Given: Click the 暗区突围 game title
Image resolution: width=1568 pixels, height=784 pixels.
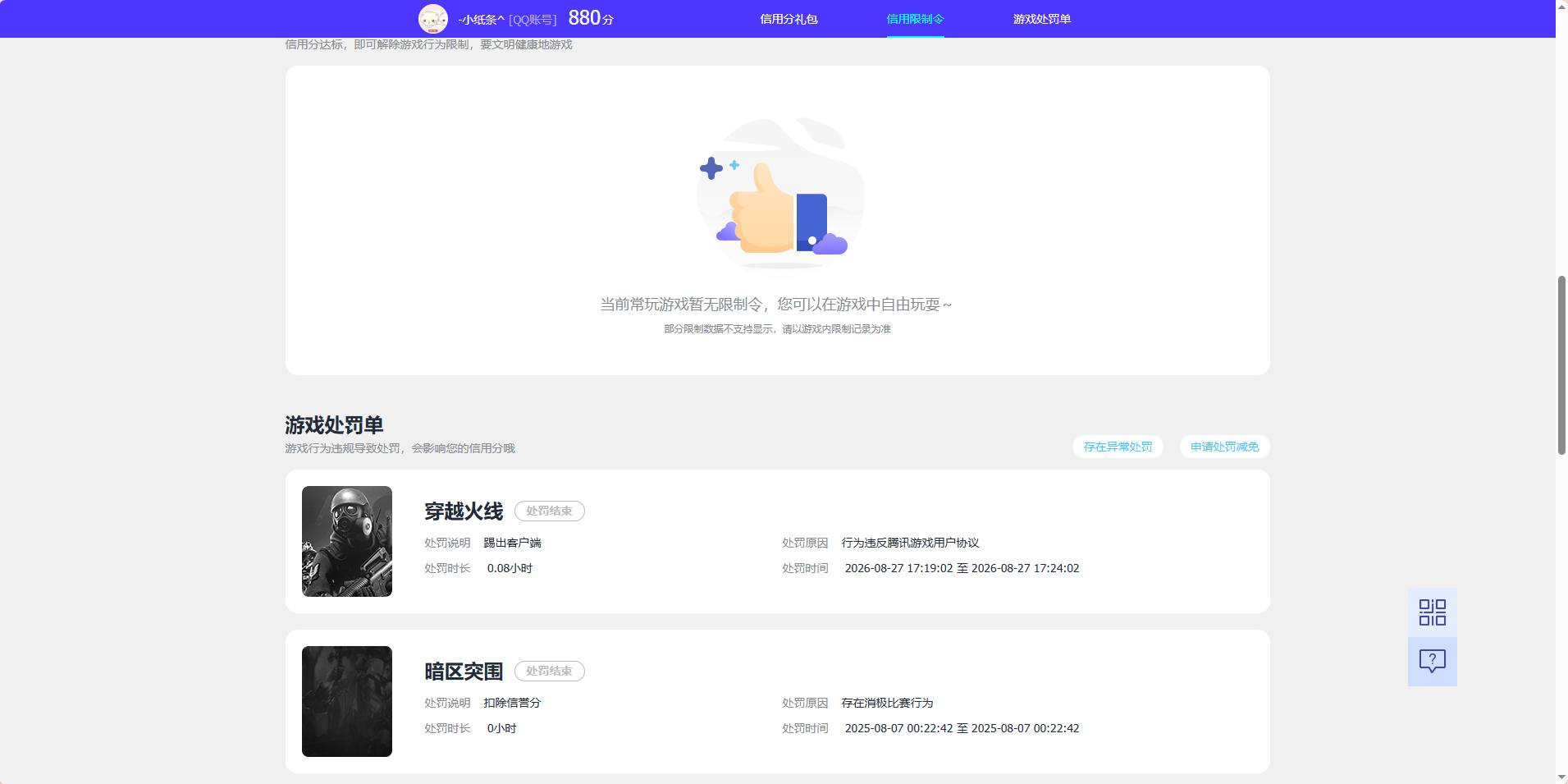Looking at the screenshot, I should click(x=464, y=671).
